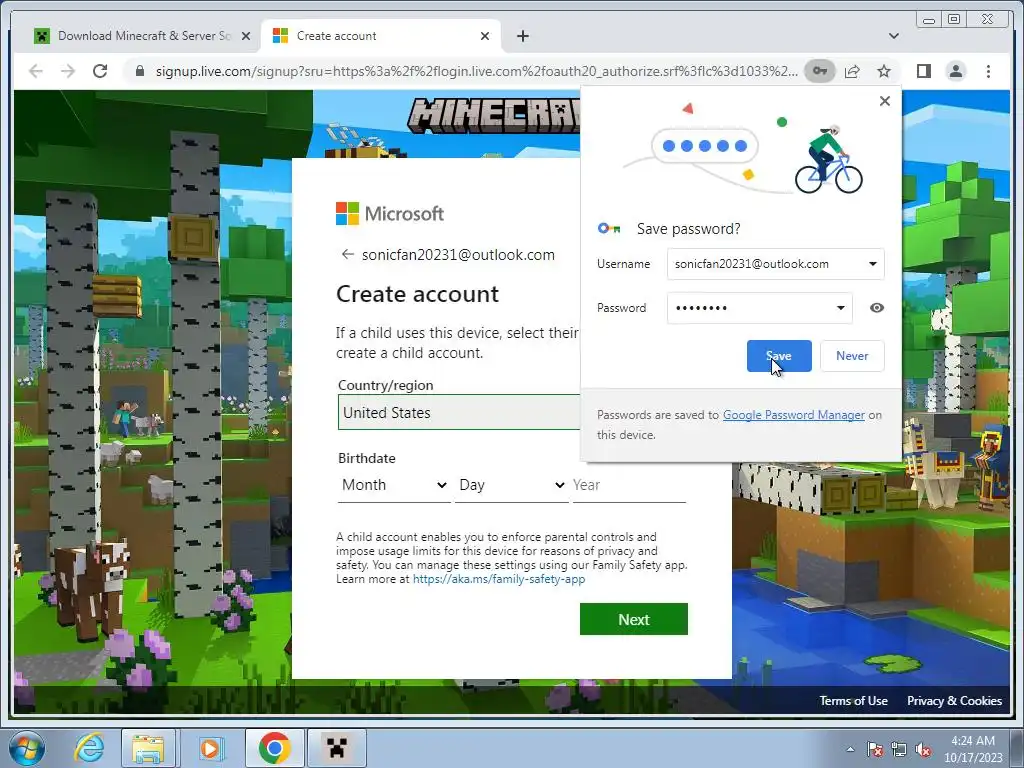
Task: Open the birthdate Month dropdown
Action: [x=394, y=485]
